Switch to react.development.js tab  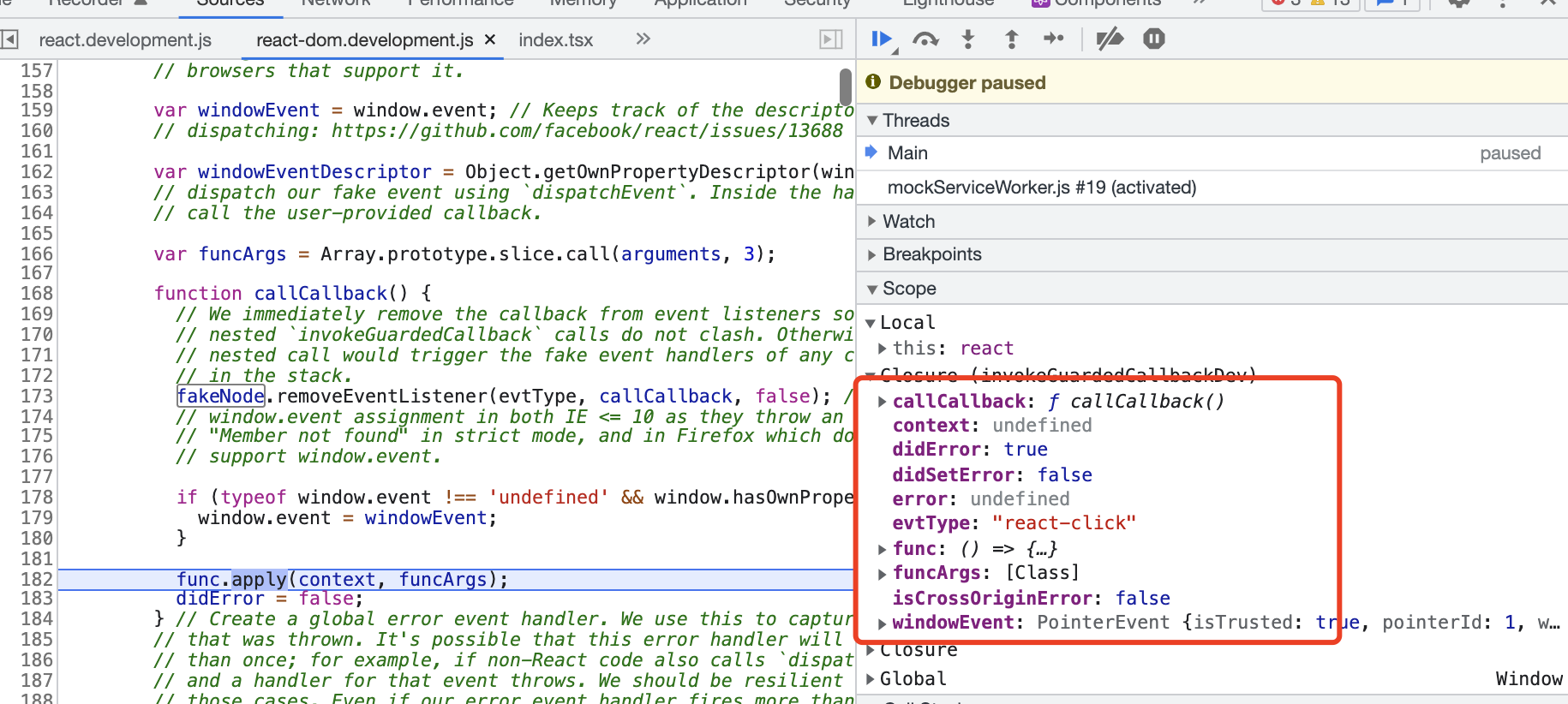[125, 40]
